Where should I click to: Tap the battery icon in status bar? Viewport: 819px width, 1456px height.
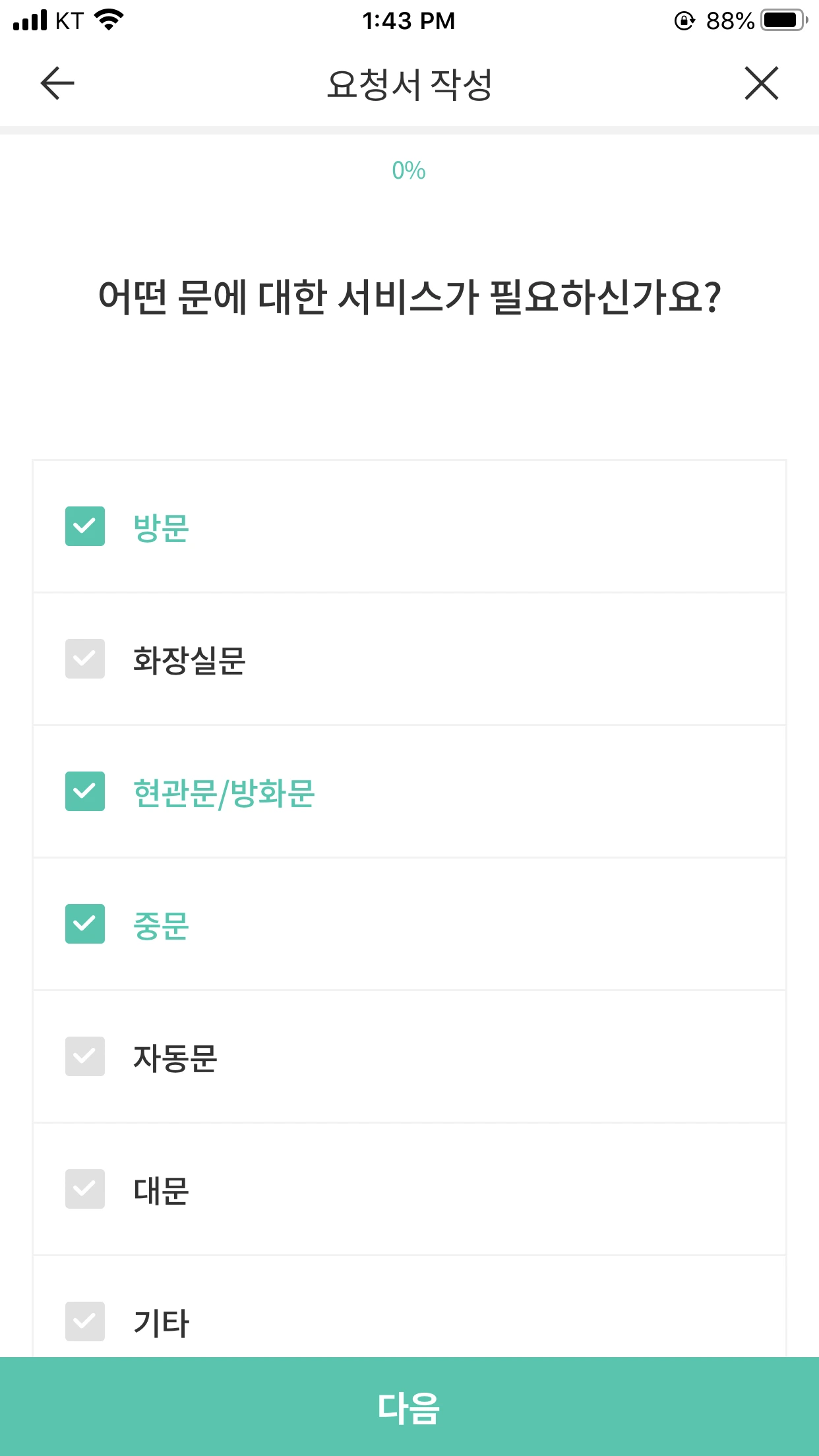tap(784, 20)
